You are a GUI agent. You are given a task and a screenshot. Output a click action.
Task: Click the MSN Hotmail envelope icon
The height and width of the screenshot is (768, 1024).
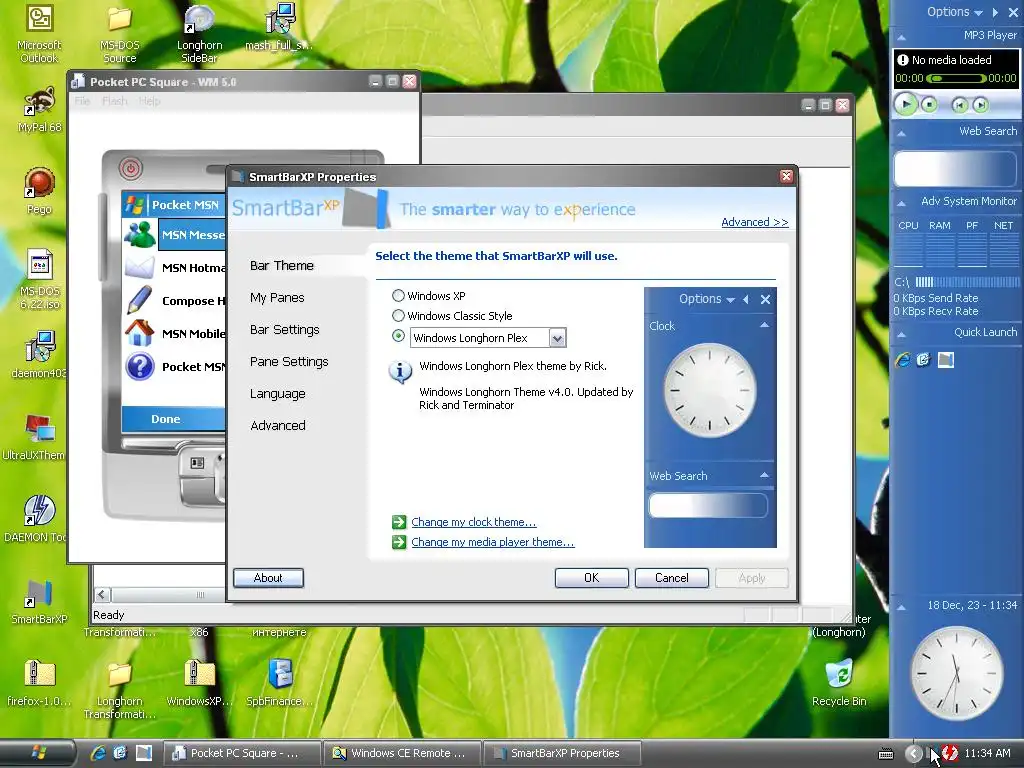[x=139, y=268]
